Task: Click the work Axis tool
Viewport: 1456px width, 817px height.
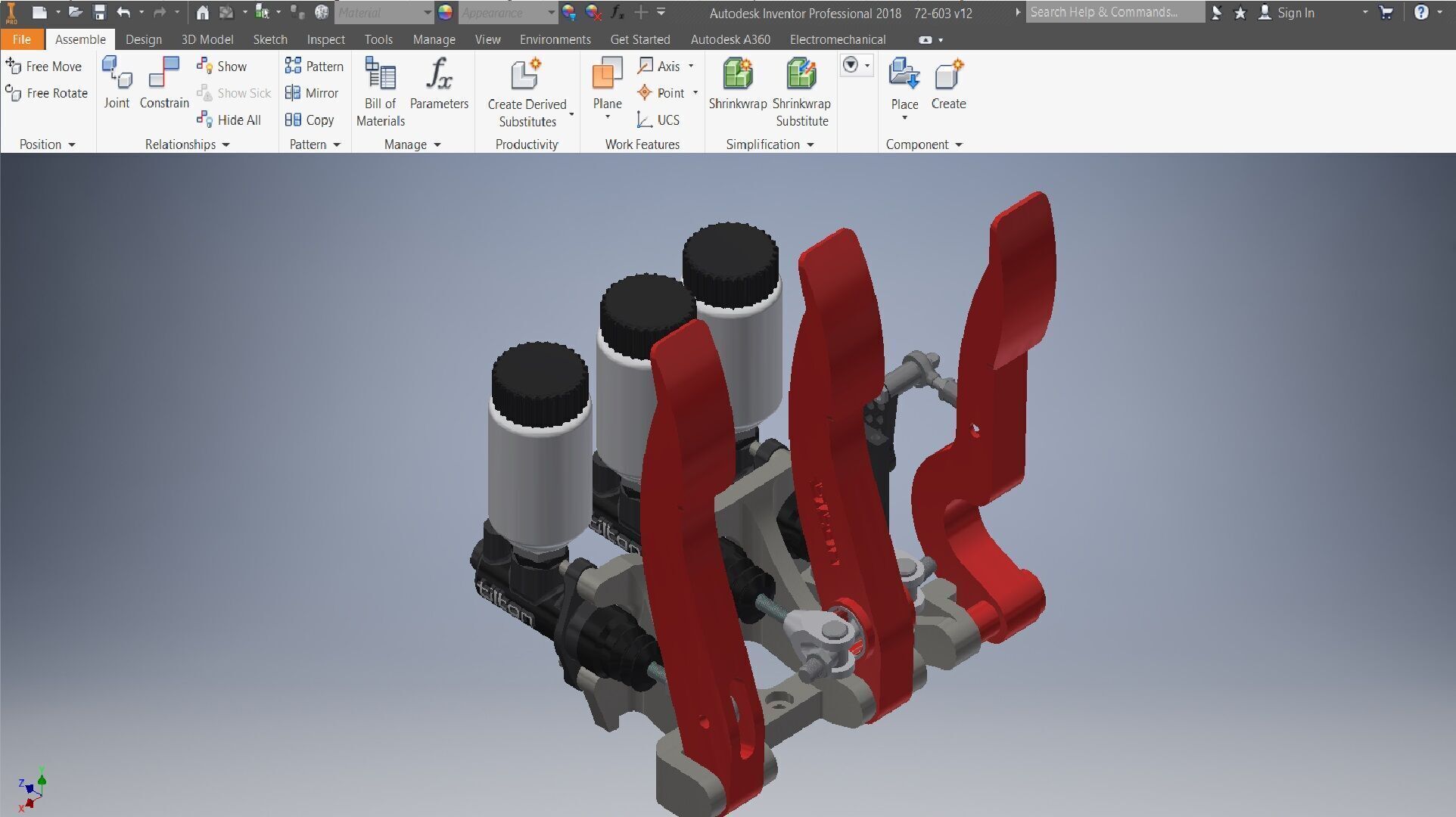Action: (659, 67)
